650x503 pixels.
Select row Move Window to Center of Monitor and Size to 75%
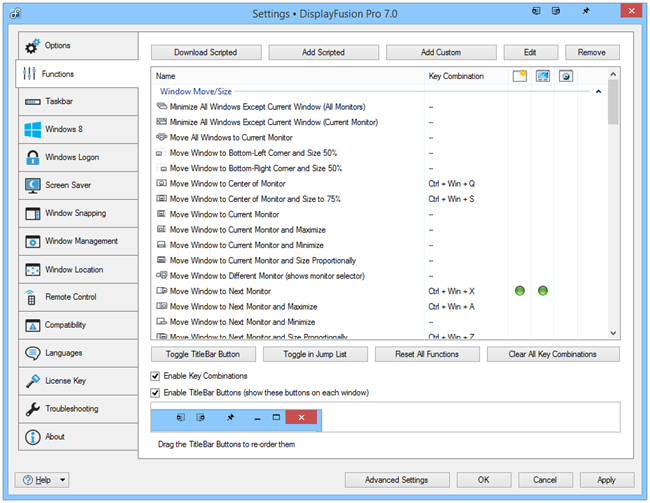tap(379, 199)
